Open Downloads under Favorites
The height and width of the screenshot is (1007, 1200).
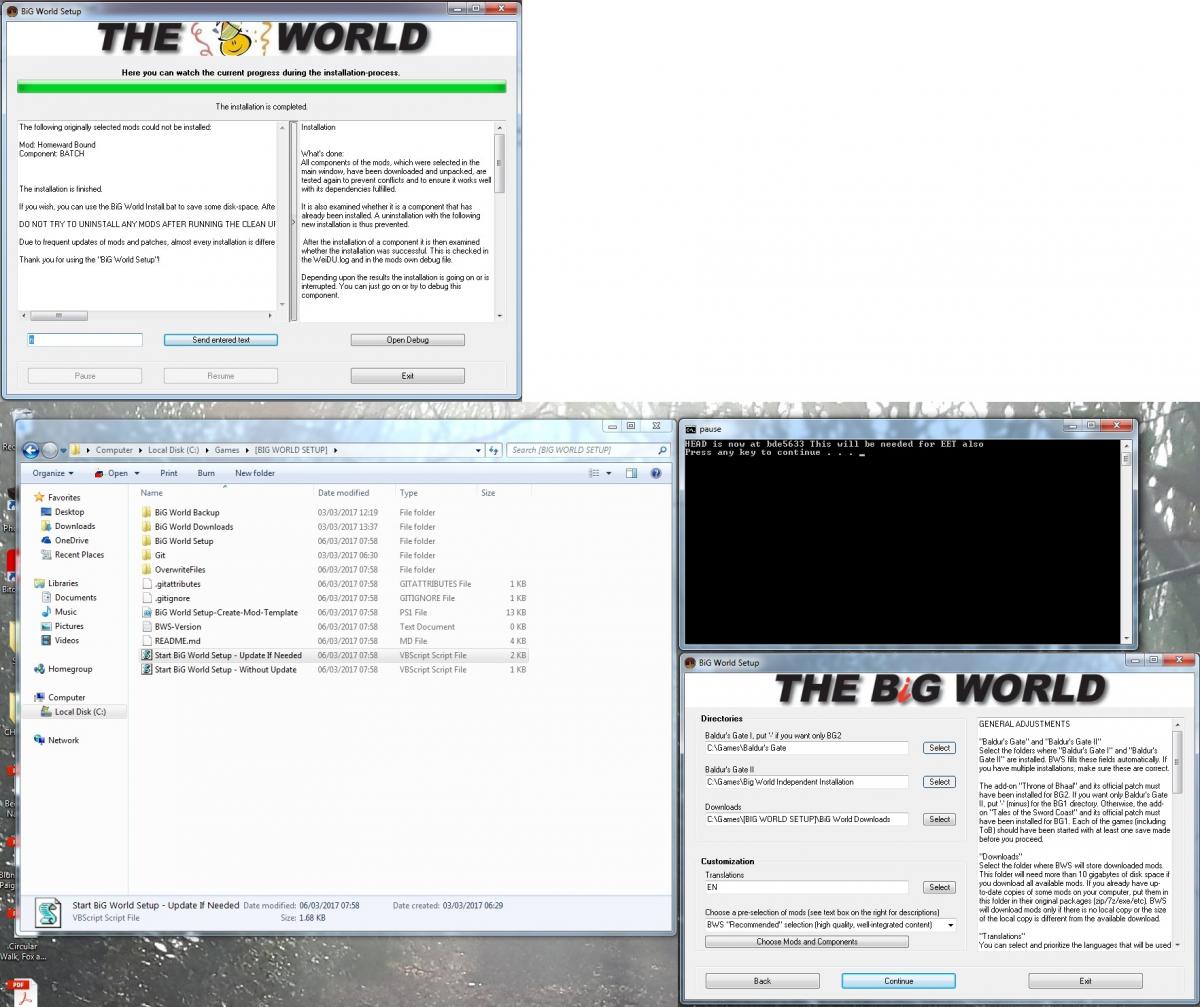74,526
